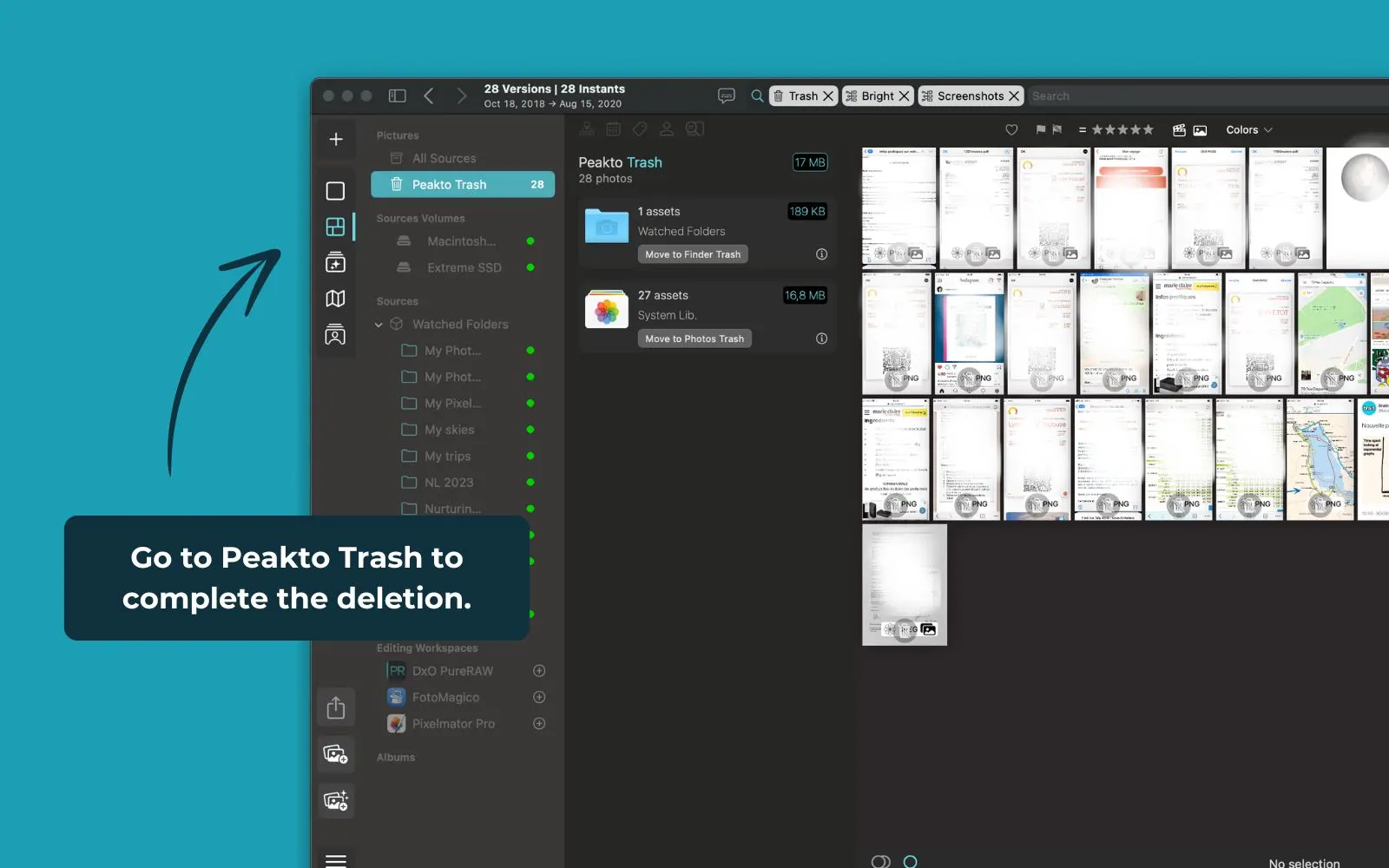Image resolution: width=1389 pixels, height=868 pixels.
Task: Open the Map view icon
Action: click(x=335, y=299)
